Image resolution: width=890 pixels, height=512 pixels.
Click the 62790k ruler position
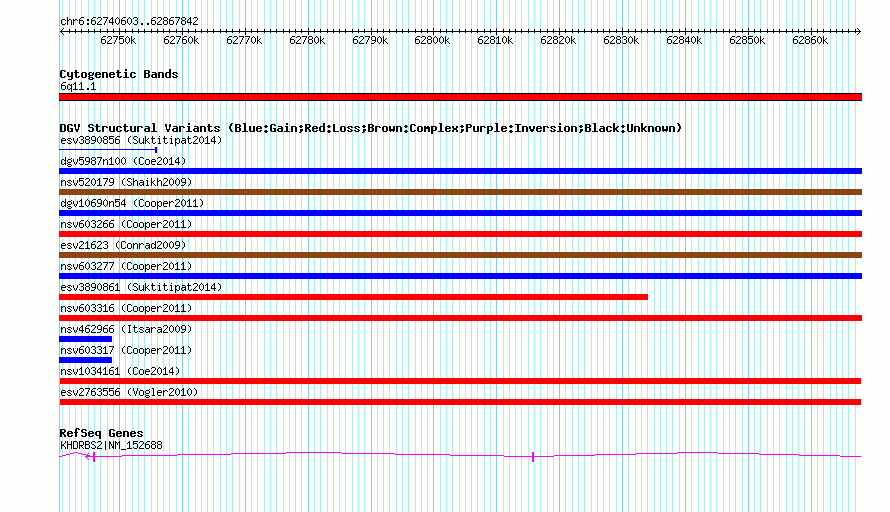coord(370,40)
